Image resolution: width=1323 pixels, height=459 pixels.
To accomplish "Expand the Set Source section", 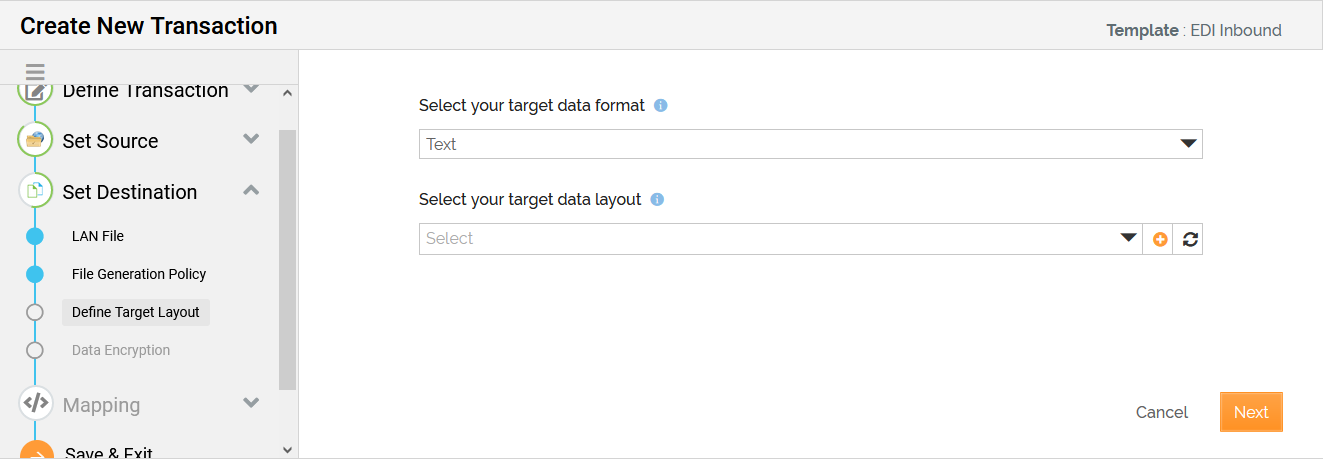I will 252,140.
